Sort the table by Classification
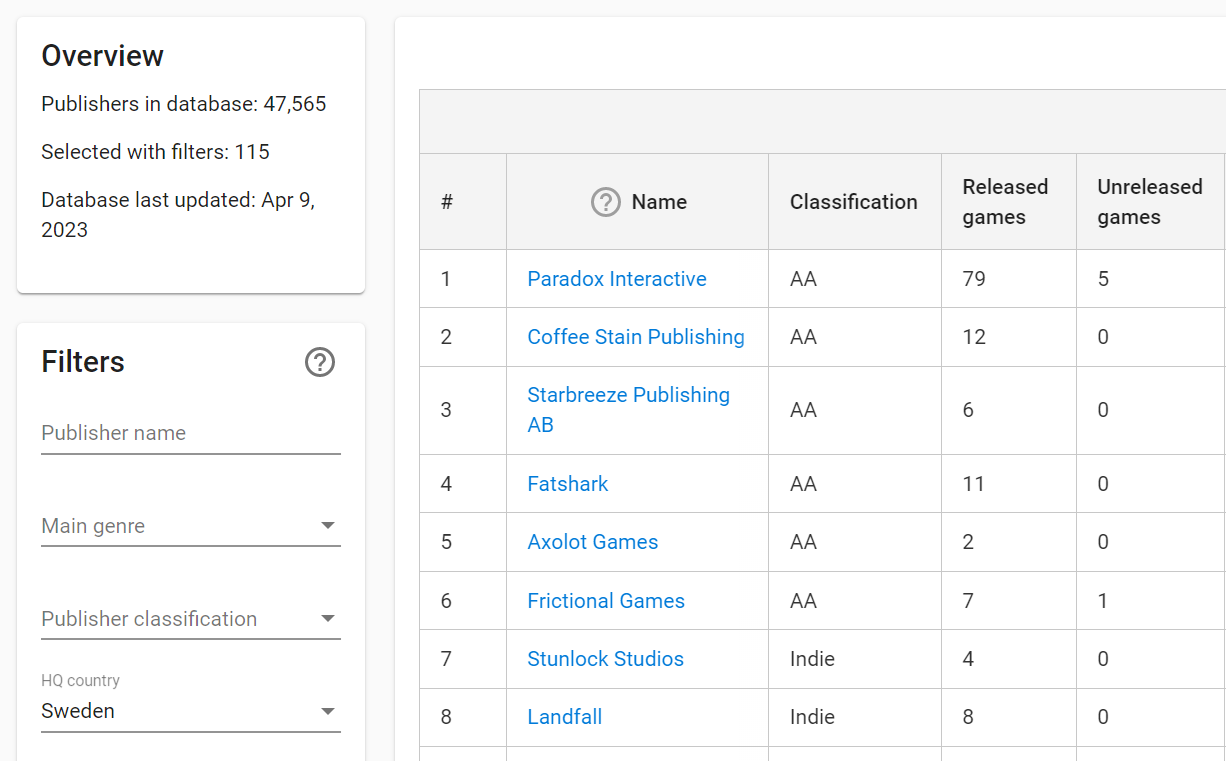 (x=853, y=201)
